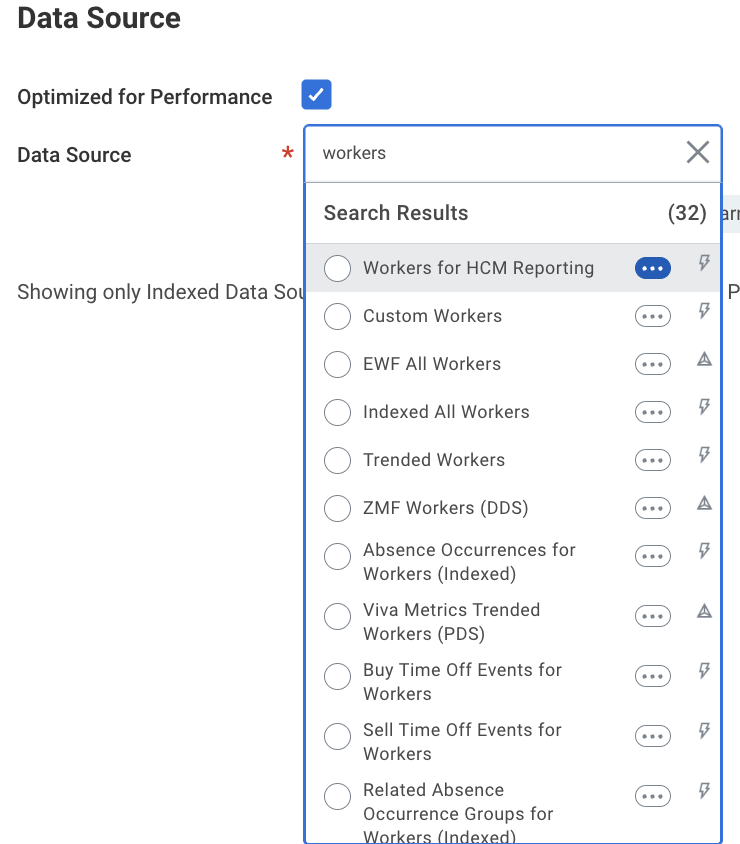Uncheck Optimized for Performance checkbox
The height and width of the screenshot is (844, 740).
(316, 96)
